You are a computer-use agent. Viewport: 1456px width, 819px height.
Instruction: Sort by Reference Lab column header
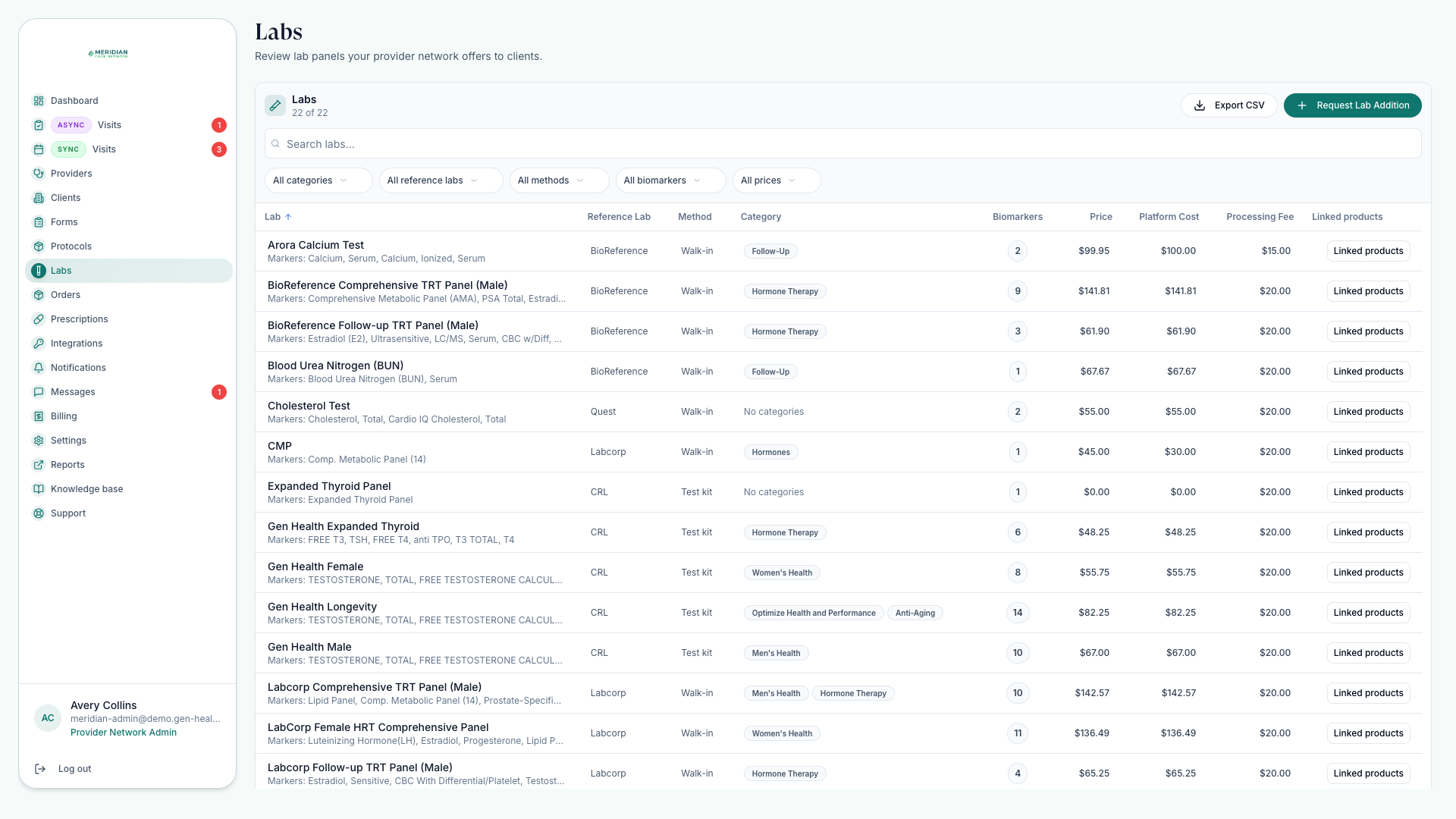click(619, 217)
